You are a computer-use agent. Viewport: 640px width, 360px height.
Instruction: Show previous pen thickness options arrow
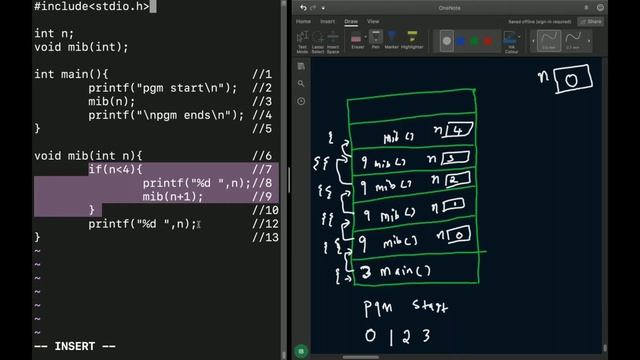[533, 41]
